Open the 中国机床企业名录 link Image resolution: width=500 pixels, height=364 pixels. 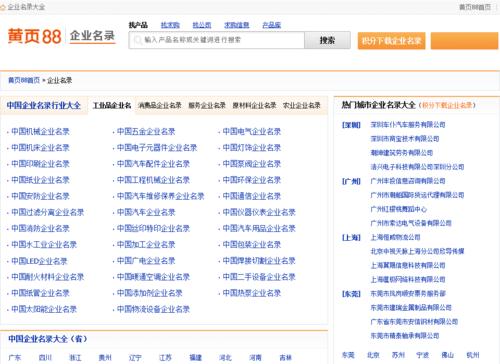coord(40,148)
